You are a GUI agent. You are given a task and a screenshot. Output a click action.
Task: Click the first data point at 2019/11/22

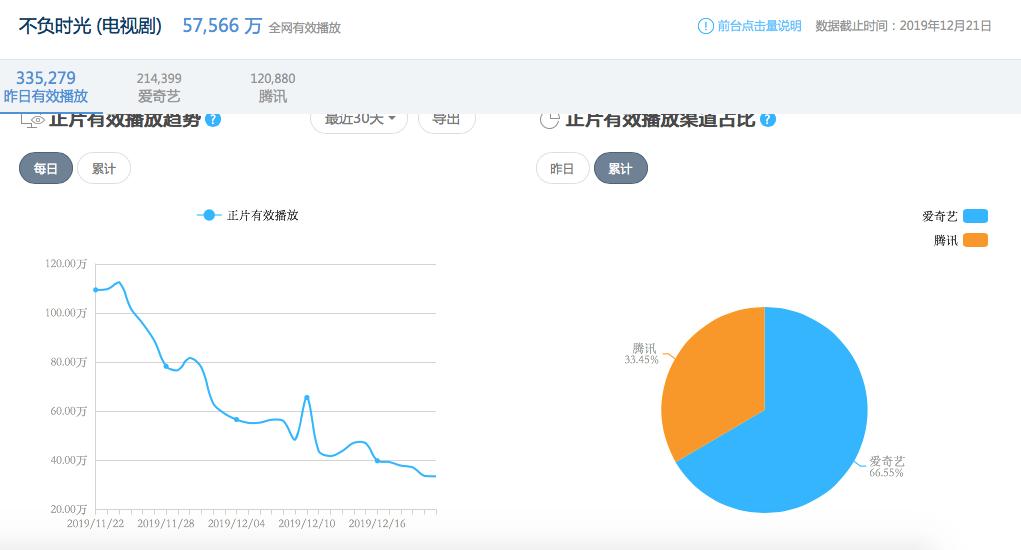point(96,290)
